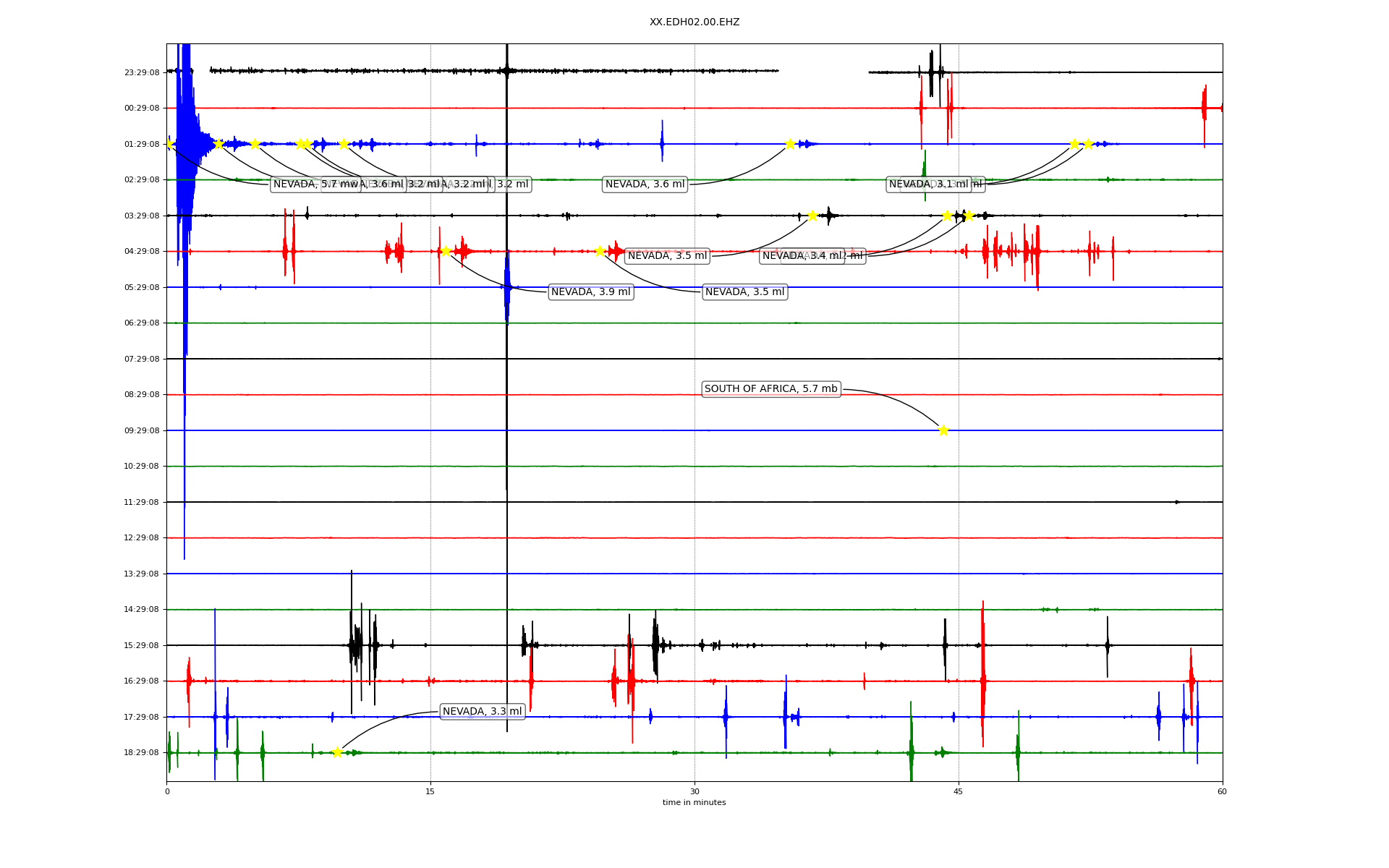
Task: Click the 13:29:08 row time label
Action: click(x=142, y=574)
